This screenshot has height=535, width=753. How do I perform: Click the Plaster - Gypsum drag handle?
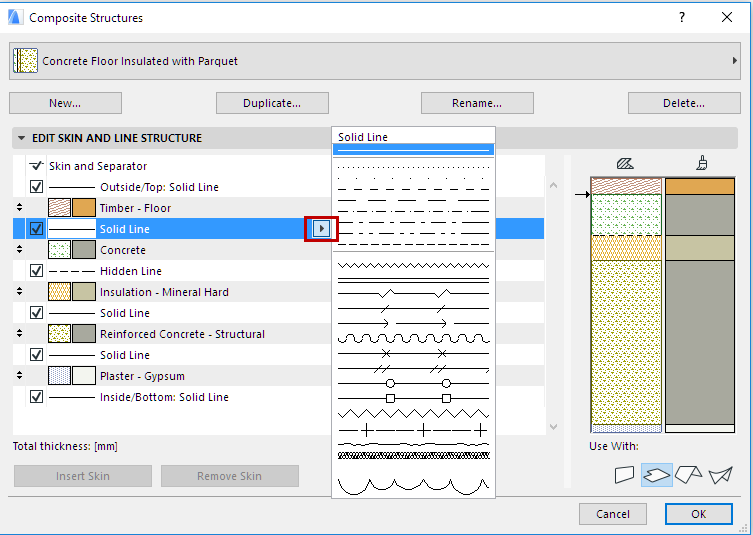point(19,375)
